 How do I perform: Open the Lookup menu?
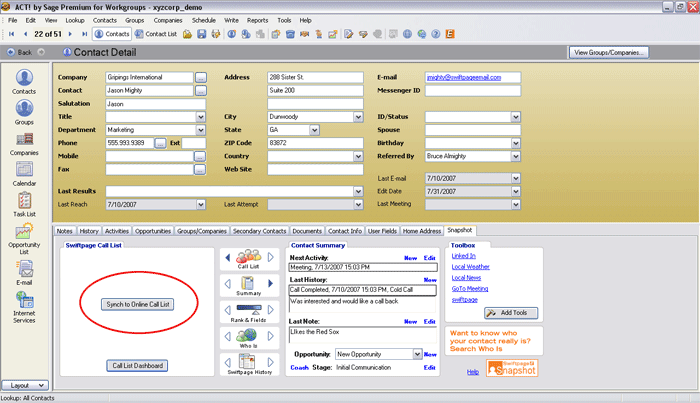pyautogui.click(x=75, y=21)
